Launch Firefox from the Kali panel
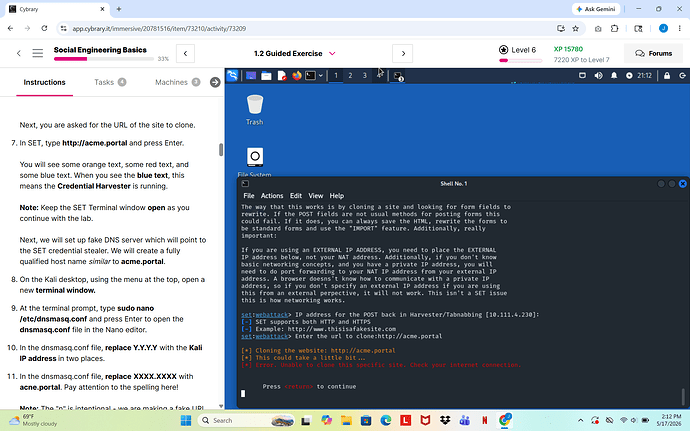The width and height of the screenshot is (690, 431). point(297,76)
